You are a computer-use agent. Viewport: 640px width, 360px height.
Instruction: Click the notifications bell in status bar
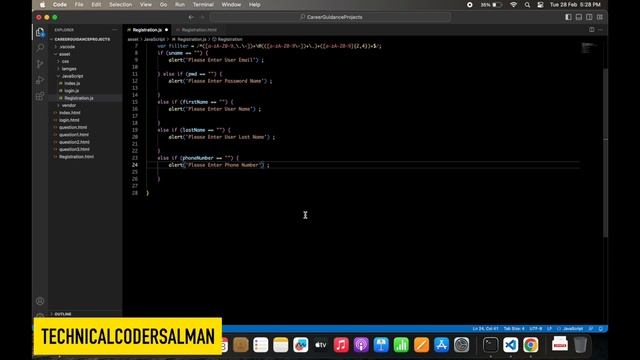[601, 329]
